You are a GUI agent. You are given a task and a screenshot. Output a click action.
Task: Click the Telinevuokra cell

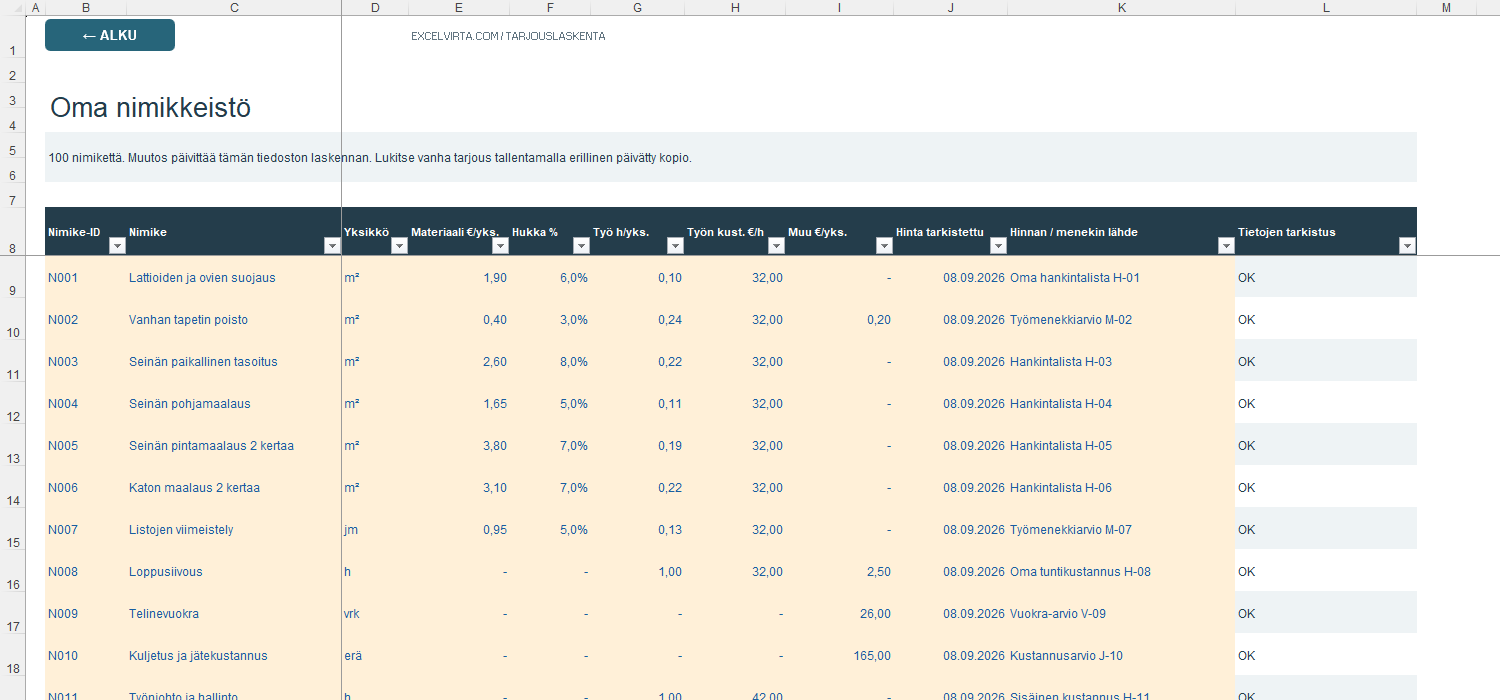click(x=234, y=614)
